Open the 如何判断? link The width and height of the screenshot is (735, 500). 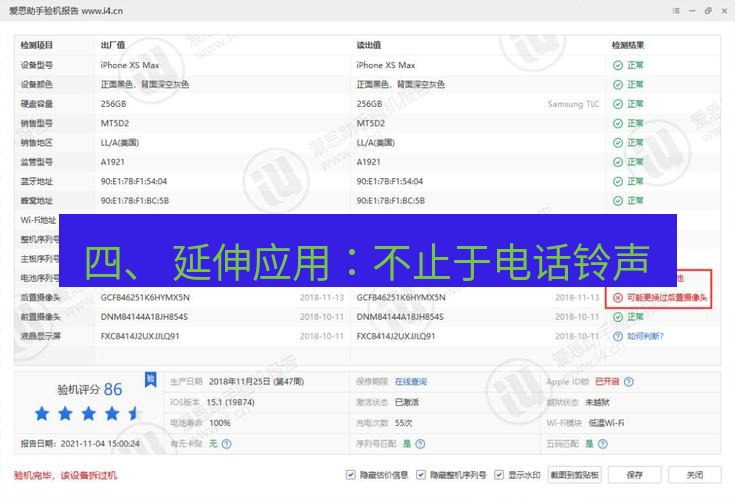645,336
